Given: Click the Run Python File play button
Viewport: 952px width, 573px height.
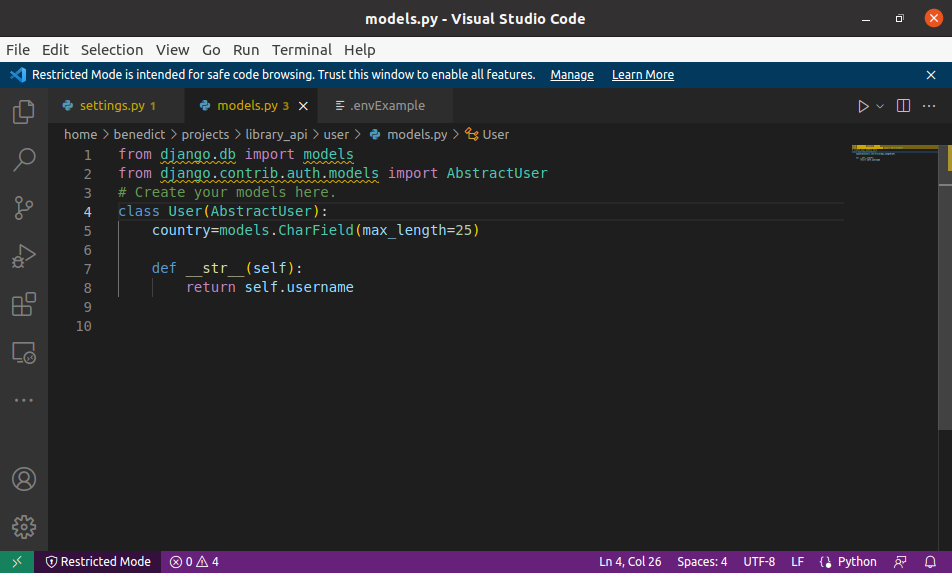Looking at the screenshot, I should pyautogui.click(x=863, y=106).
